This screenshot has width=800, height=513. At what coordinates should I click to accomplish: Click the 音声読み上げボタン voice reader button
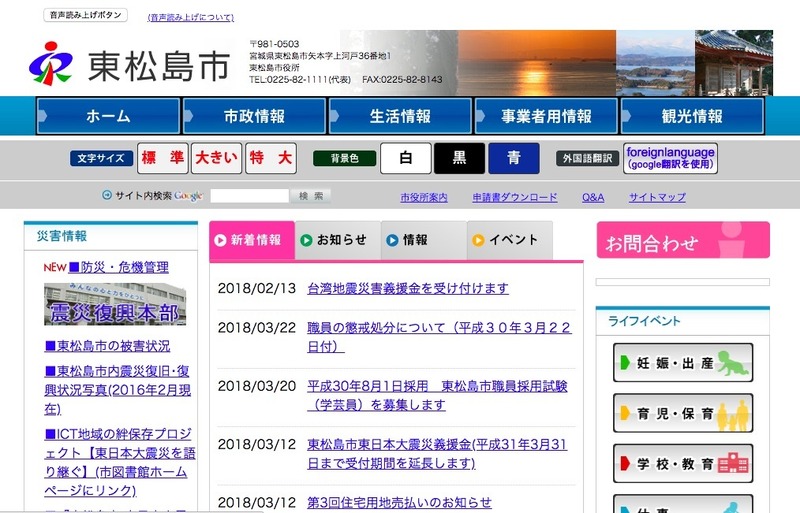[85, 15]
